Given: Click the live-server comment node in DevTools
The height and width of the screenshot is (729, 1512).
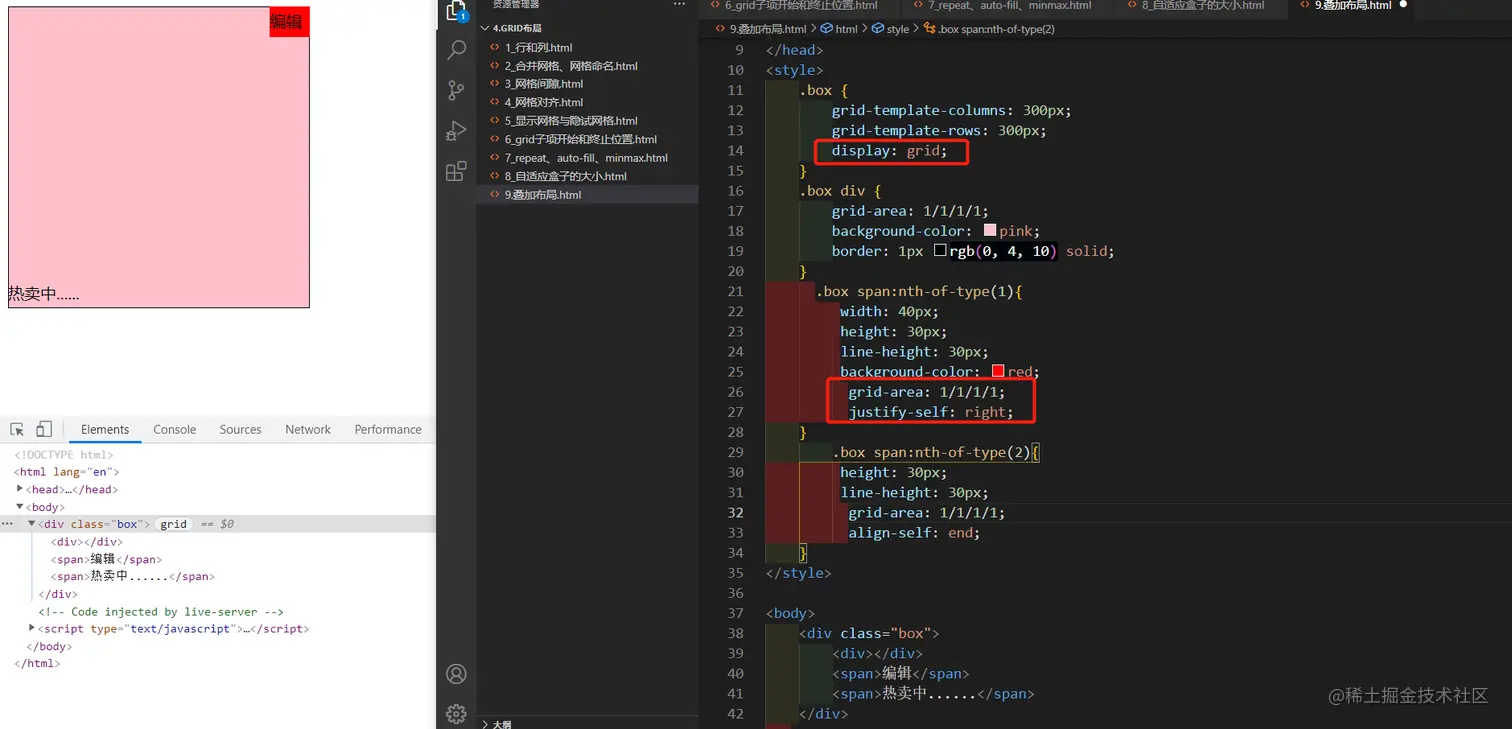Looking at the screenshot, I should (161, 612).
